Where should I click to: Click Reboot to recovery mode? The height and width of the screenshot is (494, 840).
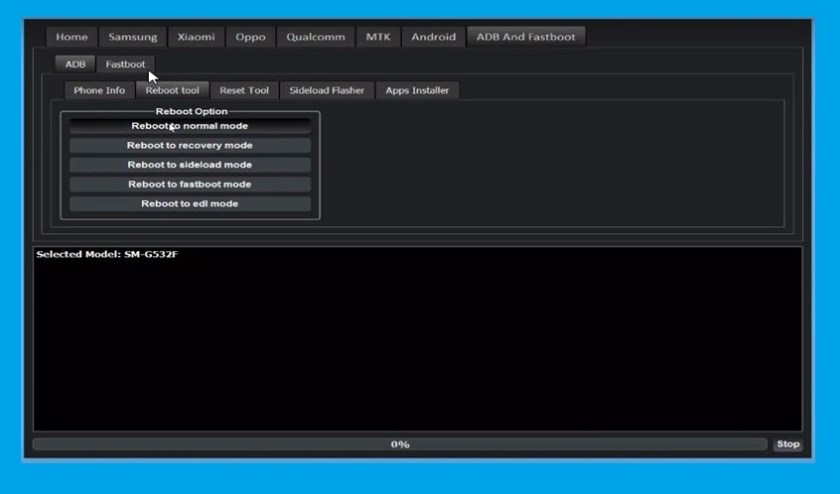tap(190, 145)
